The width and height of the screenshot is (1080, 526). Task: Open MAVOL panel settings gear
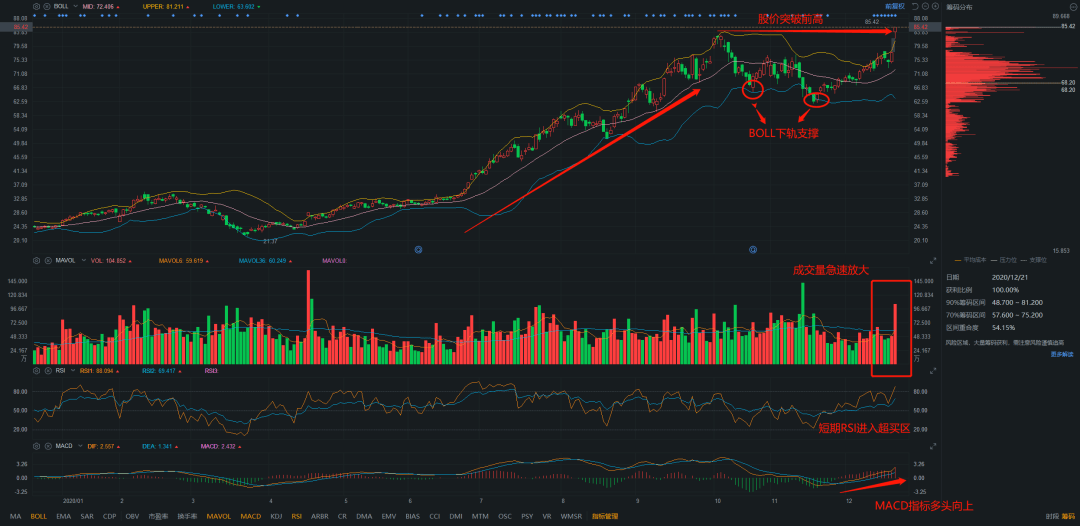(x=36, y=260)
